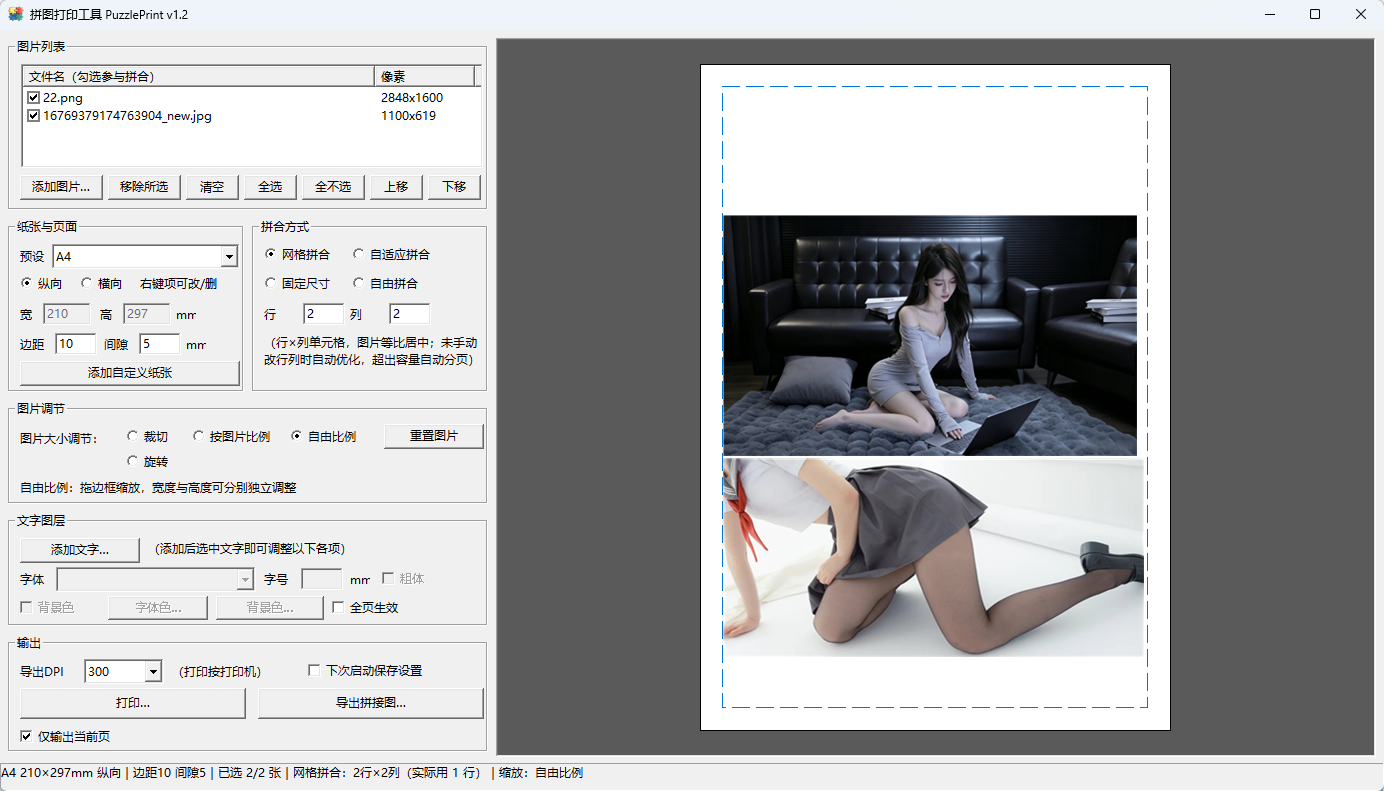Image resolution: width=1384 pixels, height=791 pixels.
Task: Click the 边距 margin input field
Action: 75,344
